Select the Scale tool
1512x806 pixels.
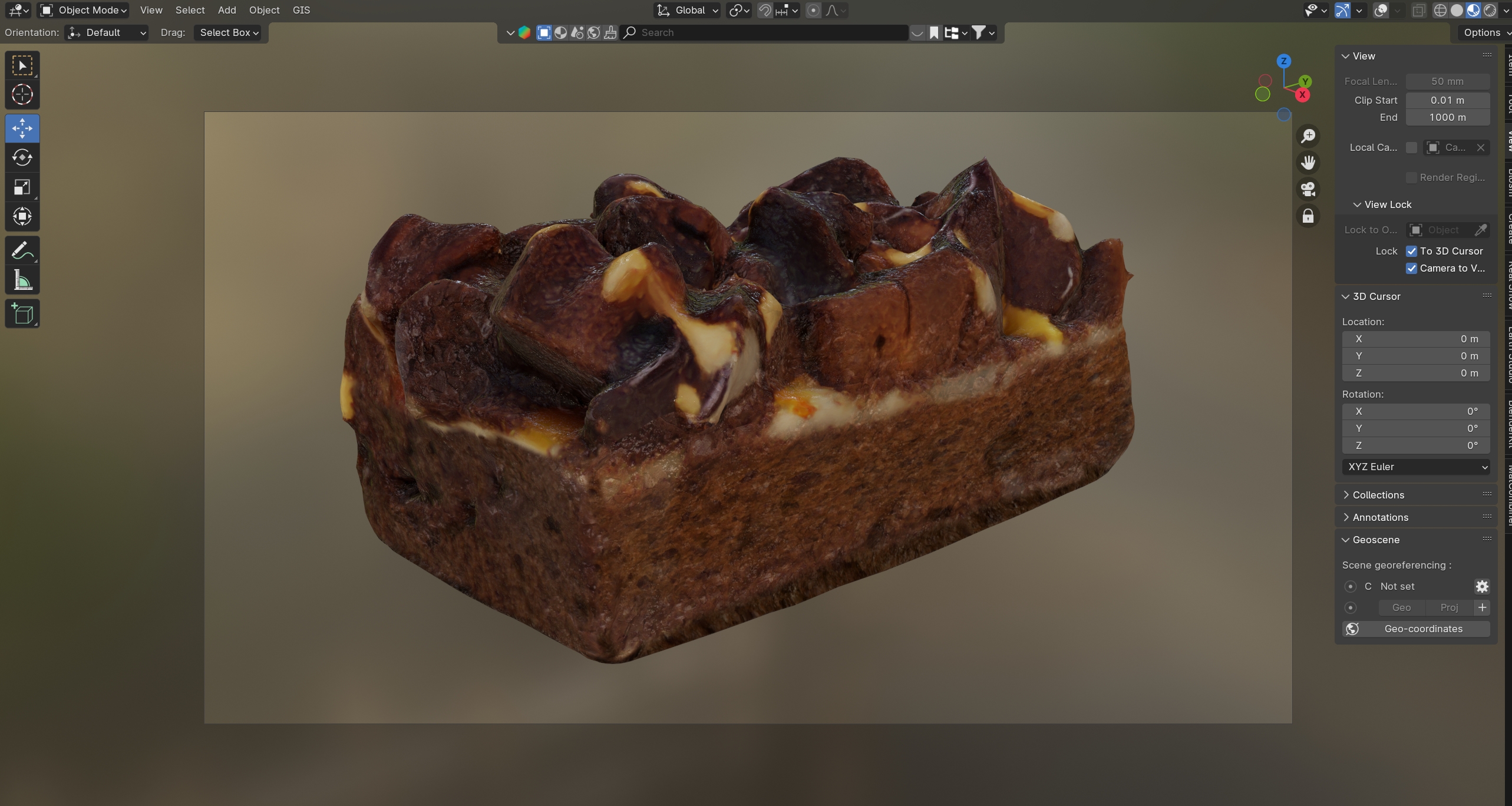pyautogui.click(x=22, y=187)
